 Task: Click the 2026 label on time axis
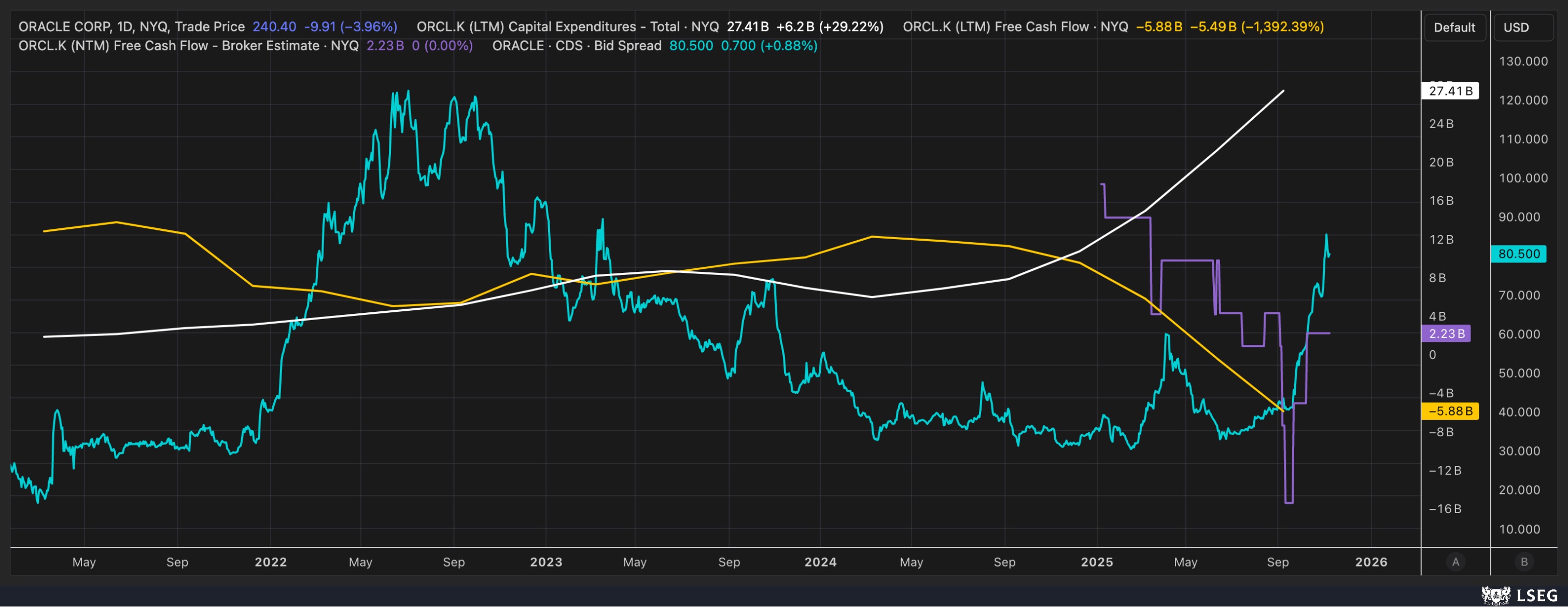point(1371,562)
